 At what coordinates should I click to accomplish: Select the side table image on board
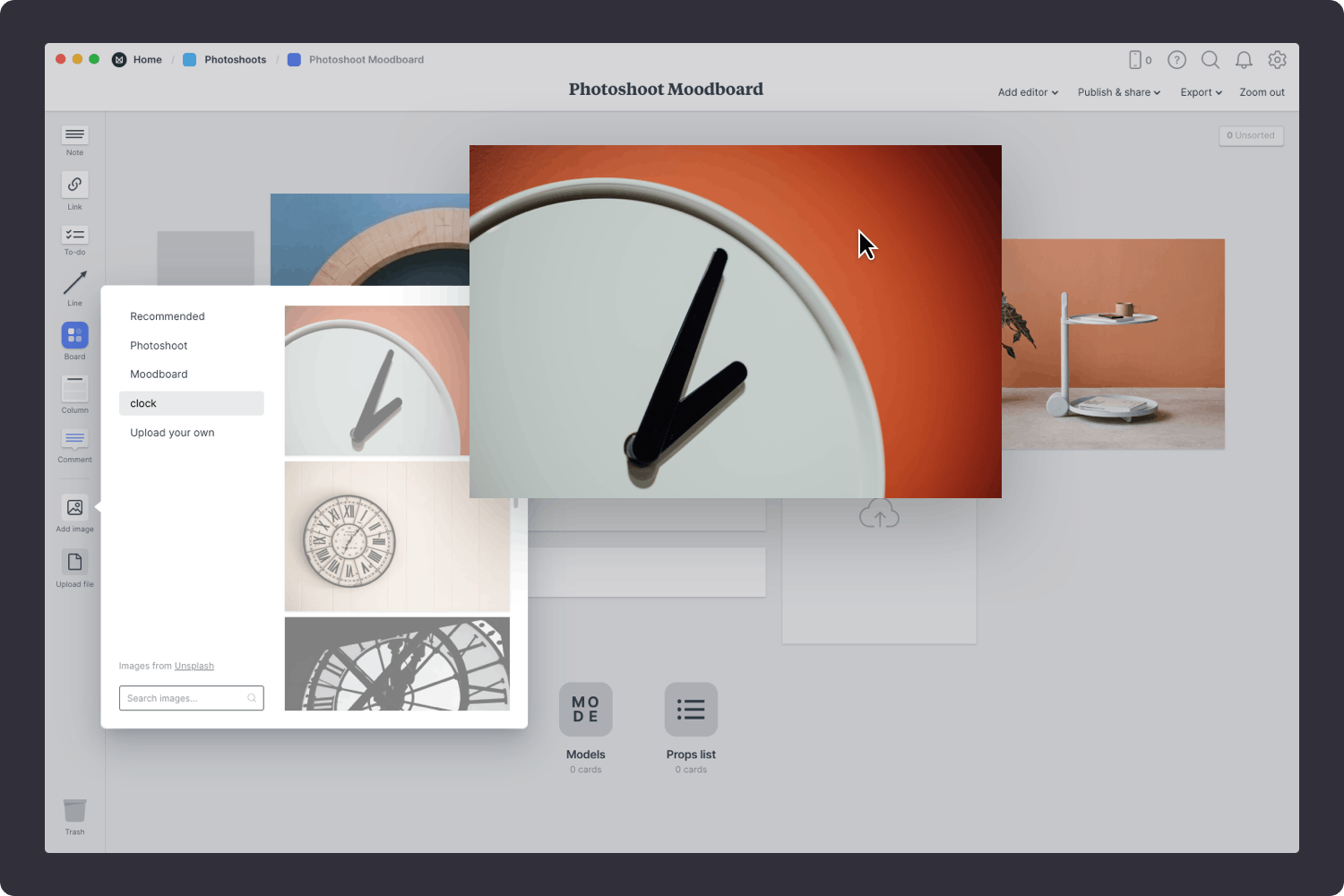click(1113, 344)
